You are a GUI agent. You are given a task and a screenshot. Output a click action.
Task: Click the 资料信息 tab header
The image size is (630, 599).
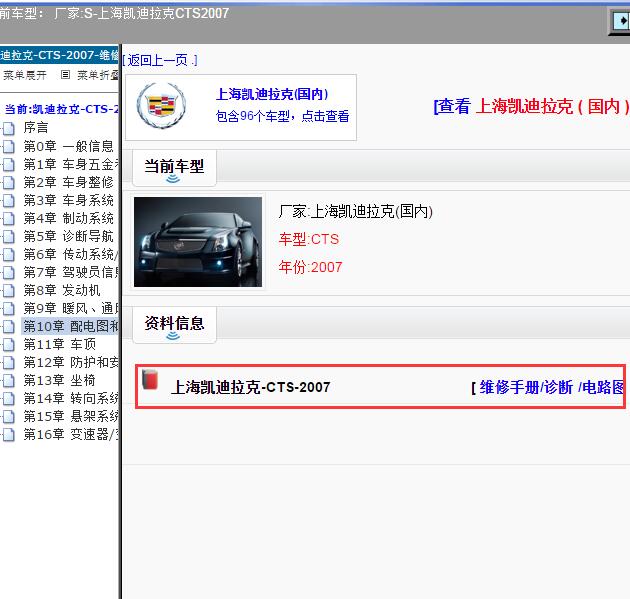(x=174, y=323)
